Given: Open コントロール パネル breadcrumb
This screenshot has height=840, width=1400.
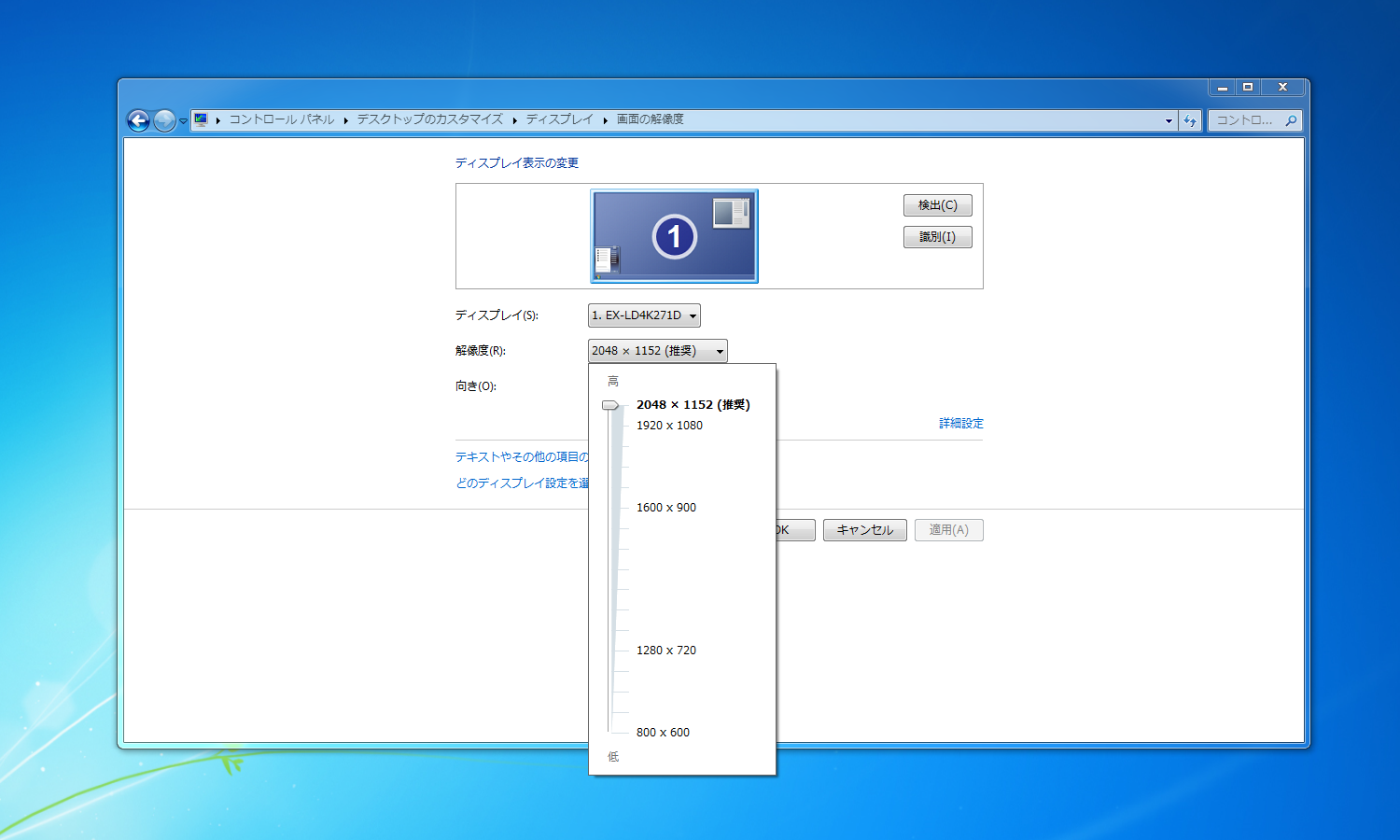Looking at the screenshot, I should 281,119.
